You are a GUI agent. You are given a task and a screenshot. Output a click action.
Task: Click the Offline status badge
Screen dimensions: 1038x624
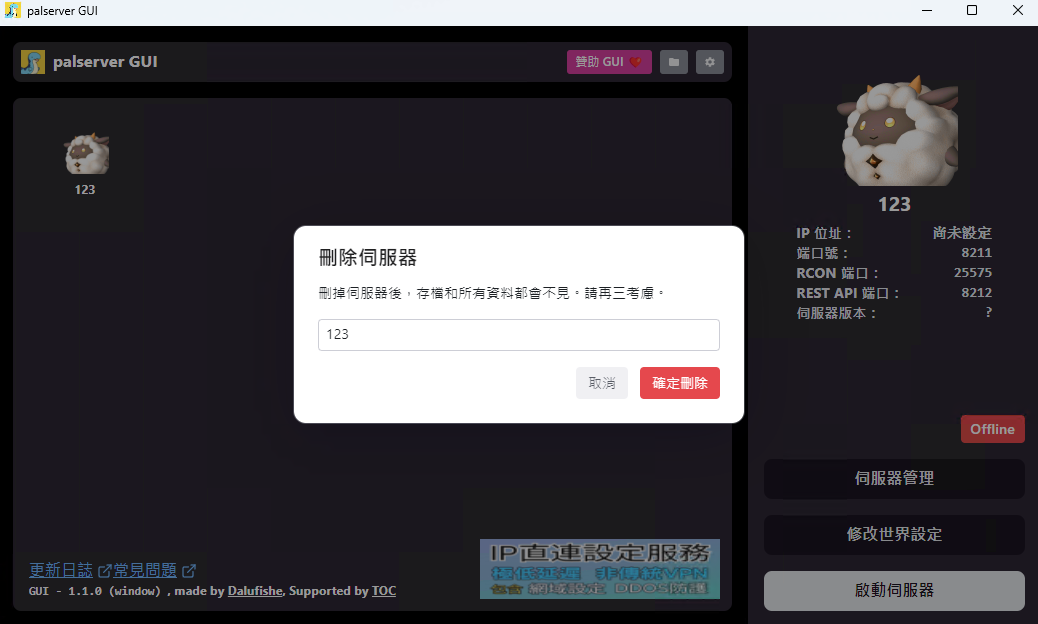pyautogui.click(x=992, y=429)
